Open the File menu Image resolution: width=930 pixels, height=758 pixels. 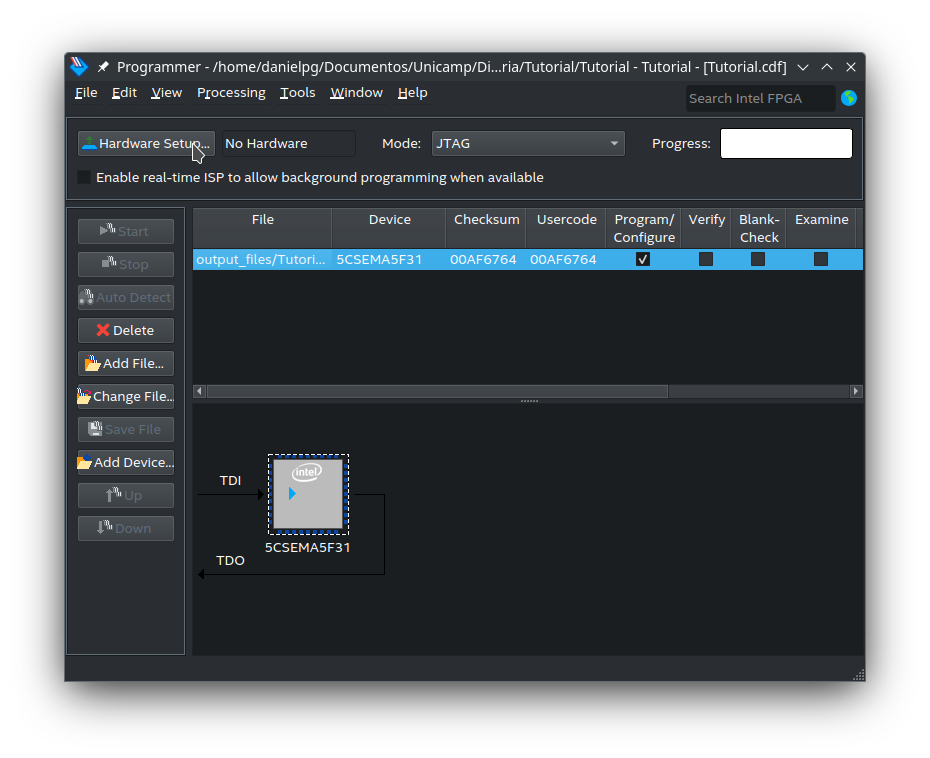(x=86, y=93)
